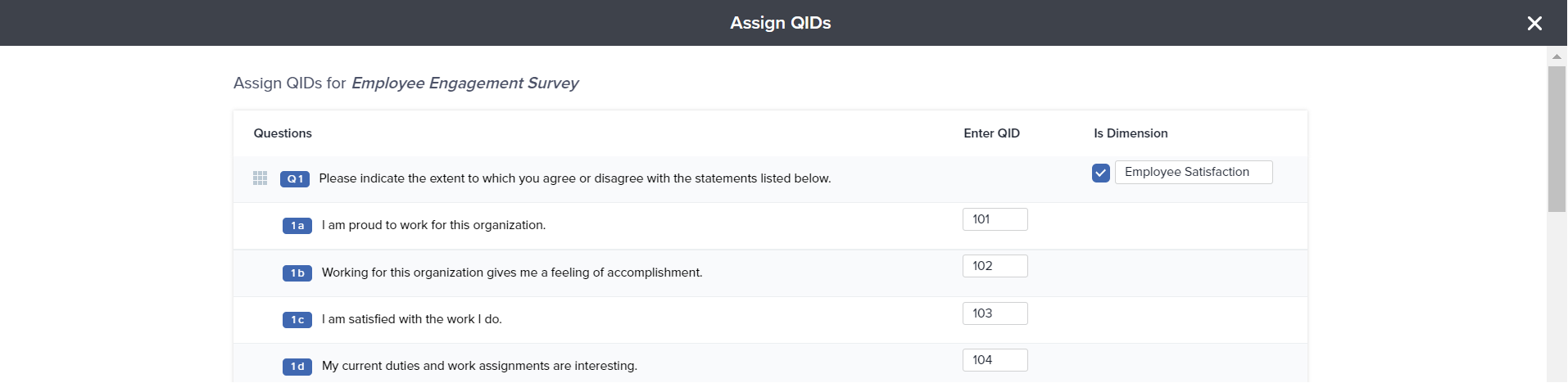
Task: Click the vertical scrollbar thumb
Action: point(1557,139)
